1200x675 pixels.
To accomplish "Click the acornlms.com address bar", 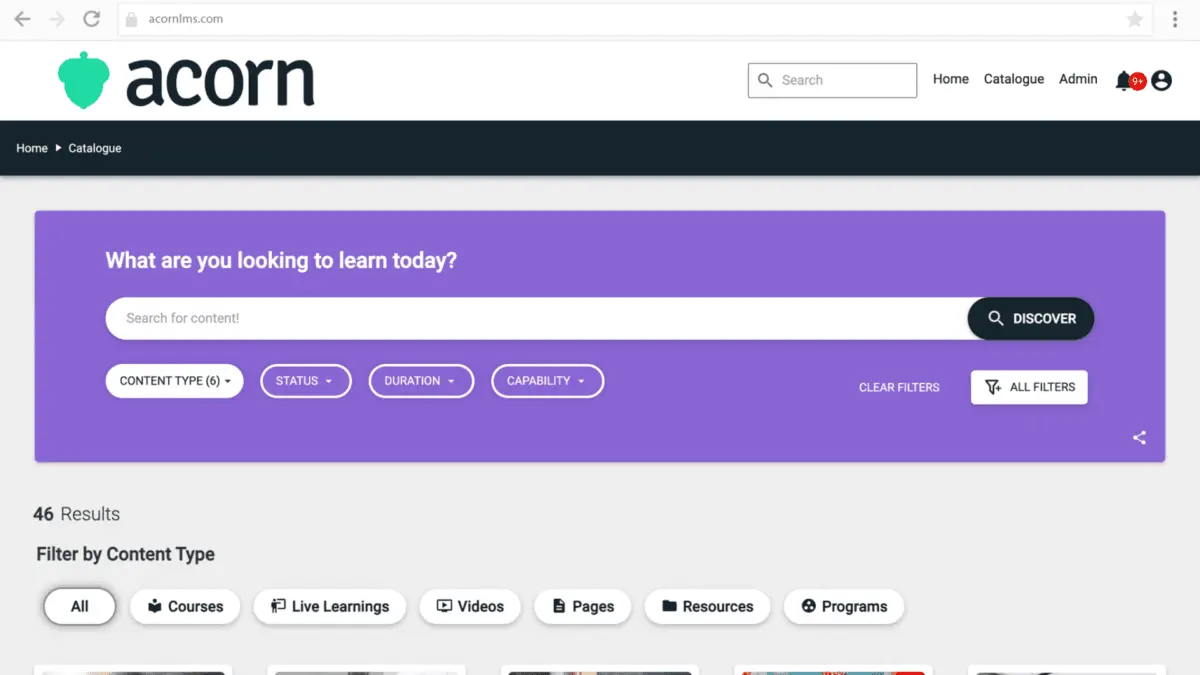I will point(635,19).
